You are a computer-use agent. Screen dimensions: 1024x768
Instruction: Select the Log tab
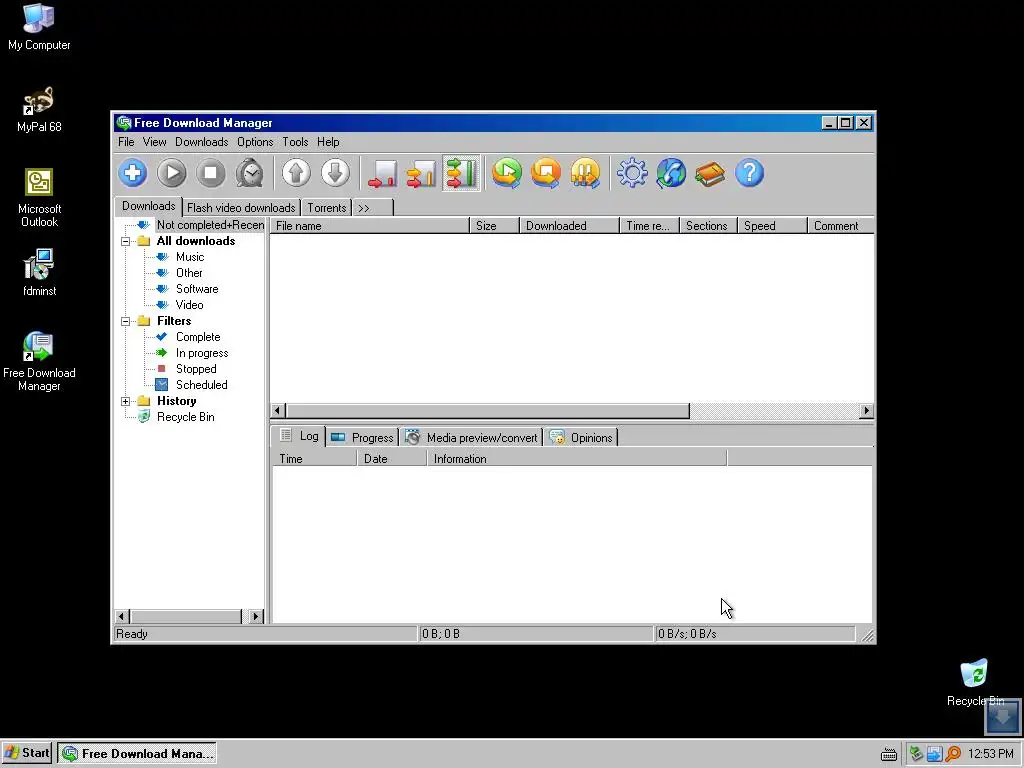(x=299, y=436)
